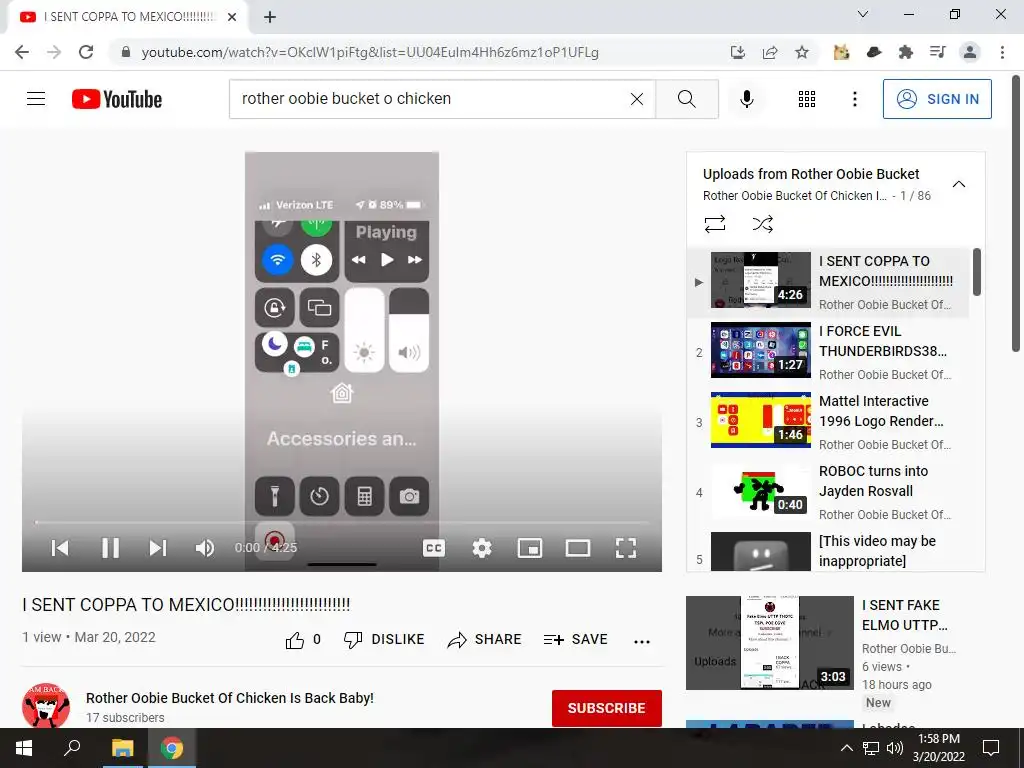Open the YouTube apps grid
1024x768 pixels.
click(807, 99)
